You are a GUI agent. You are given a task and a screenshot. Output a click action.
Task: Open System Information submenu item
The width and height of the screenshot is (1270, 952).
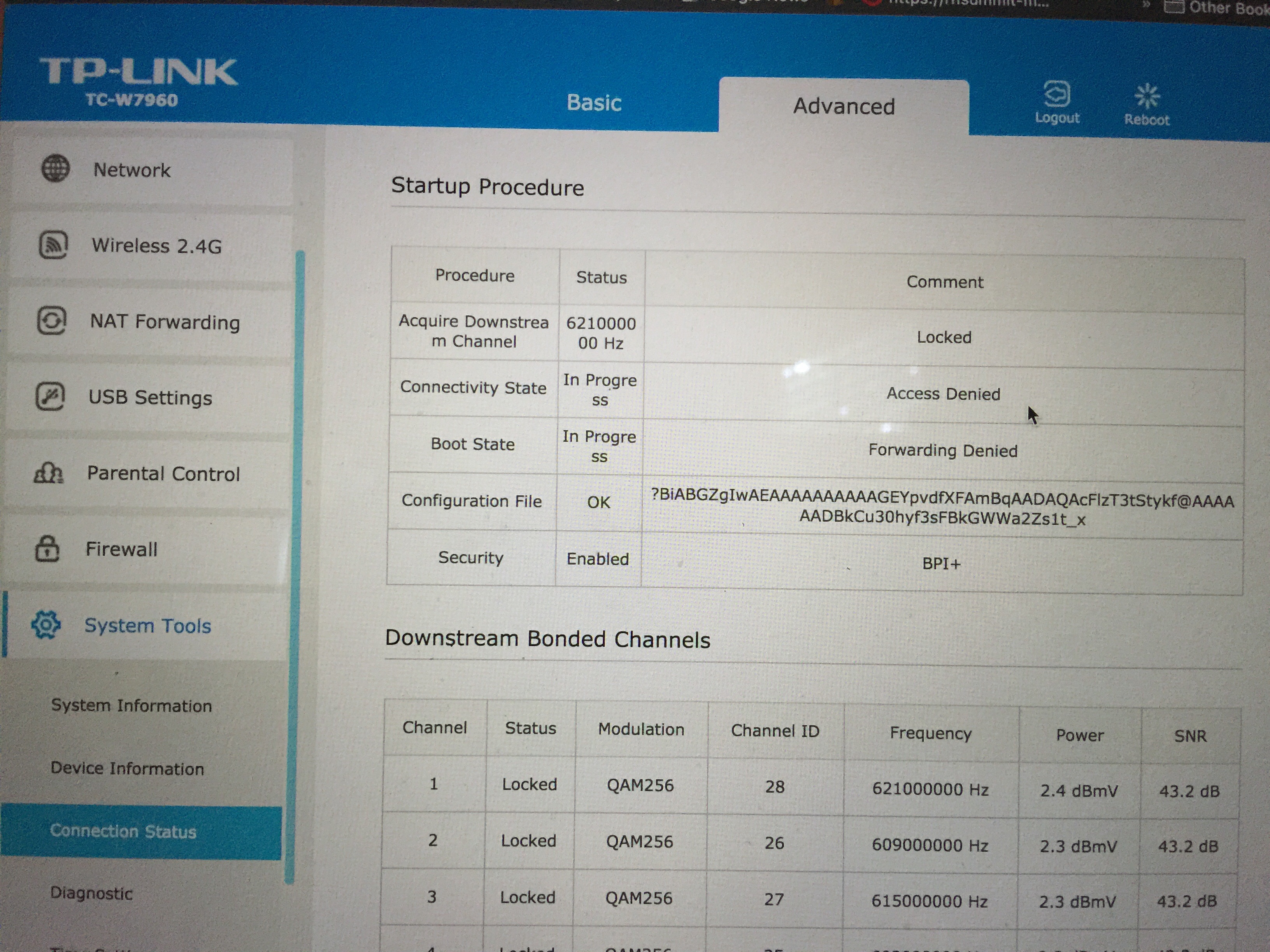tap(132, 705)
